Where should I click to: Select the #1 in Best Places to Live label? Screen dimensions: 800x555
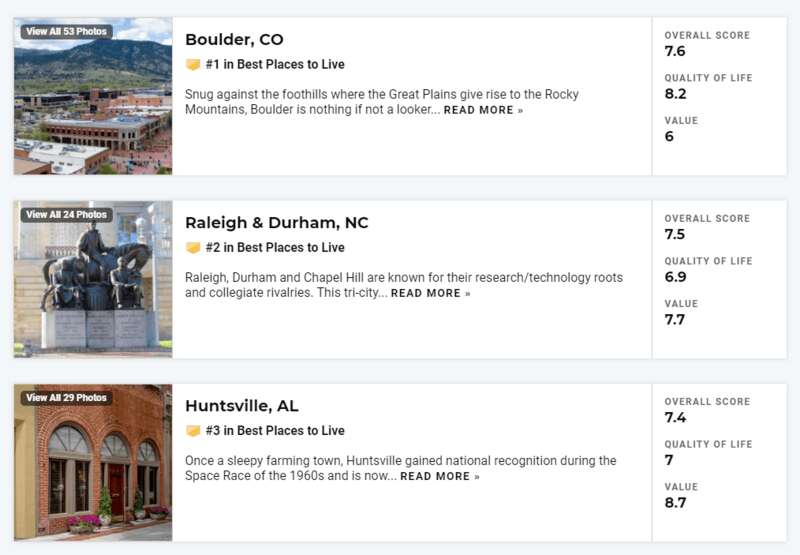pos(275,64)
